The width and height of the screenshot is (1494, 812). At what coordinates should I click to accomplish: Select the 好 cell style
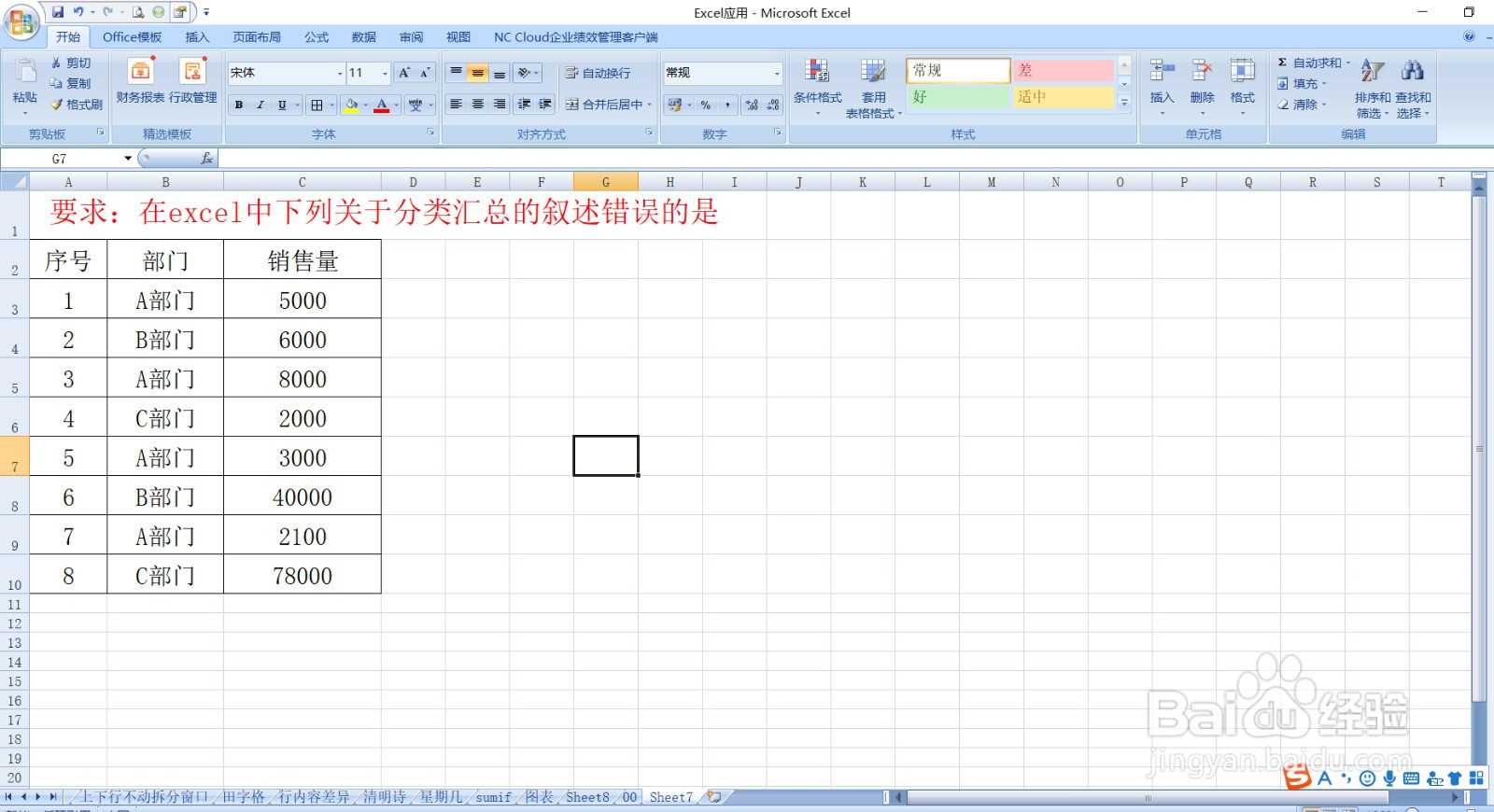click(957, 96)
